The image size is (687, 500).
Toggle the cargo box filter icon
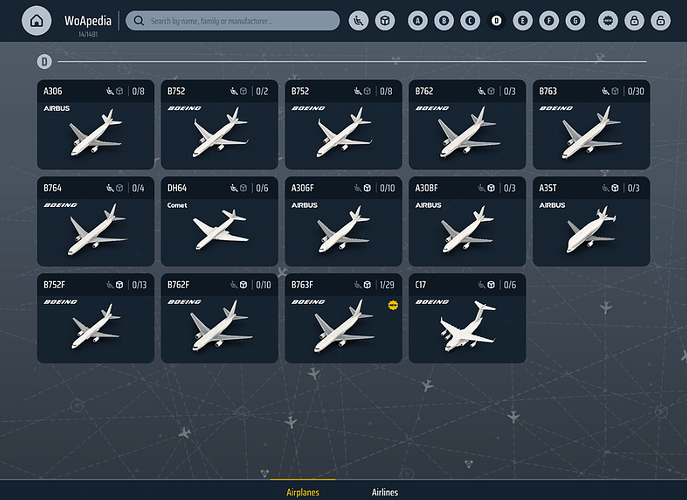click(385, 20)
